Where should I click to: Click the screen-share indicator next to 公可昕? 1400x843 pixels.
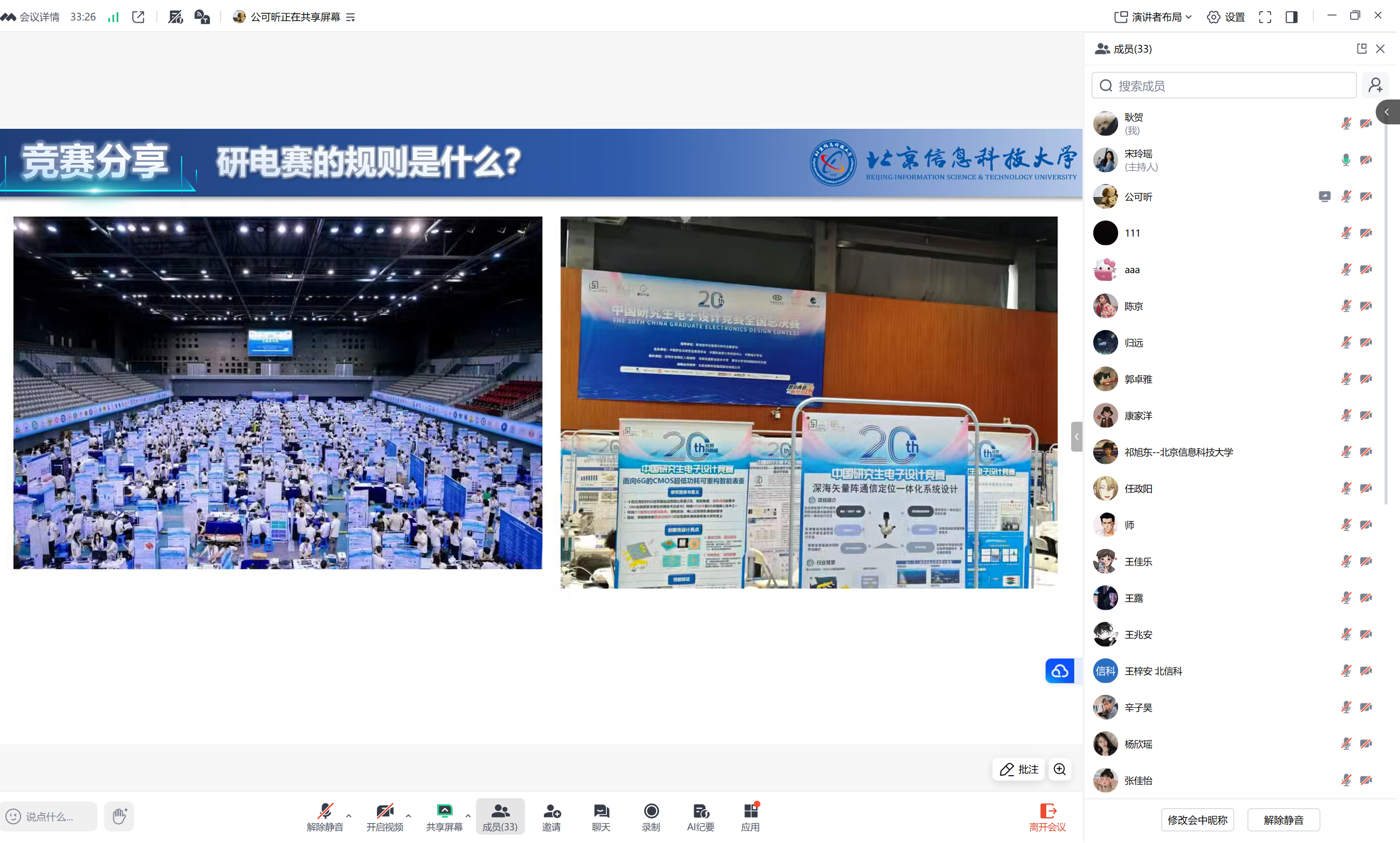click(1324, 197)
